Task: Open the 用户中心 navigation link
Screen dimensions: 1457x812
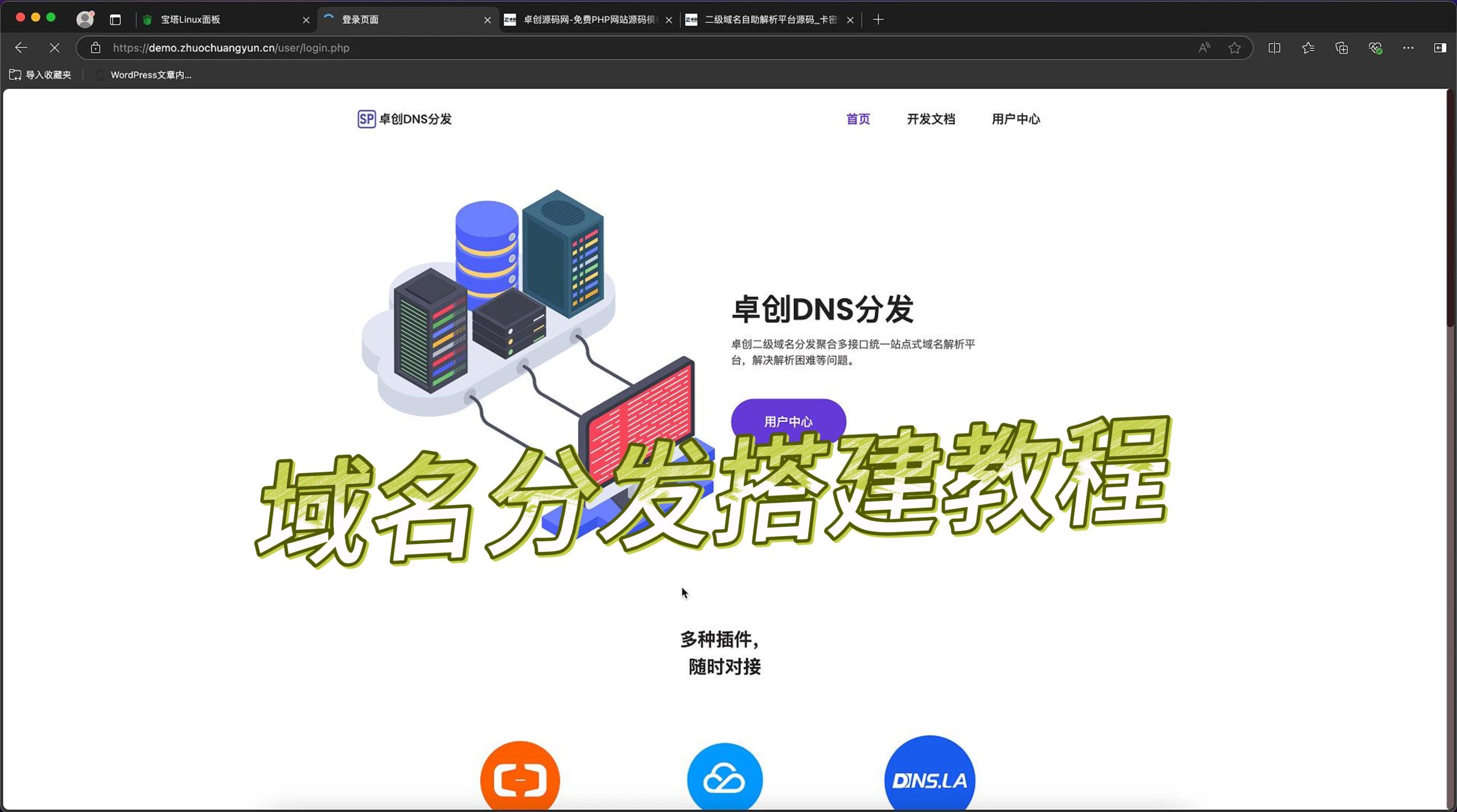Action: [1016, 119]
